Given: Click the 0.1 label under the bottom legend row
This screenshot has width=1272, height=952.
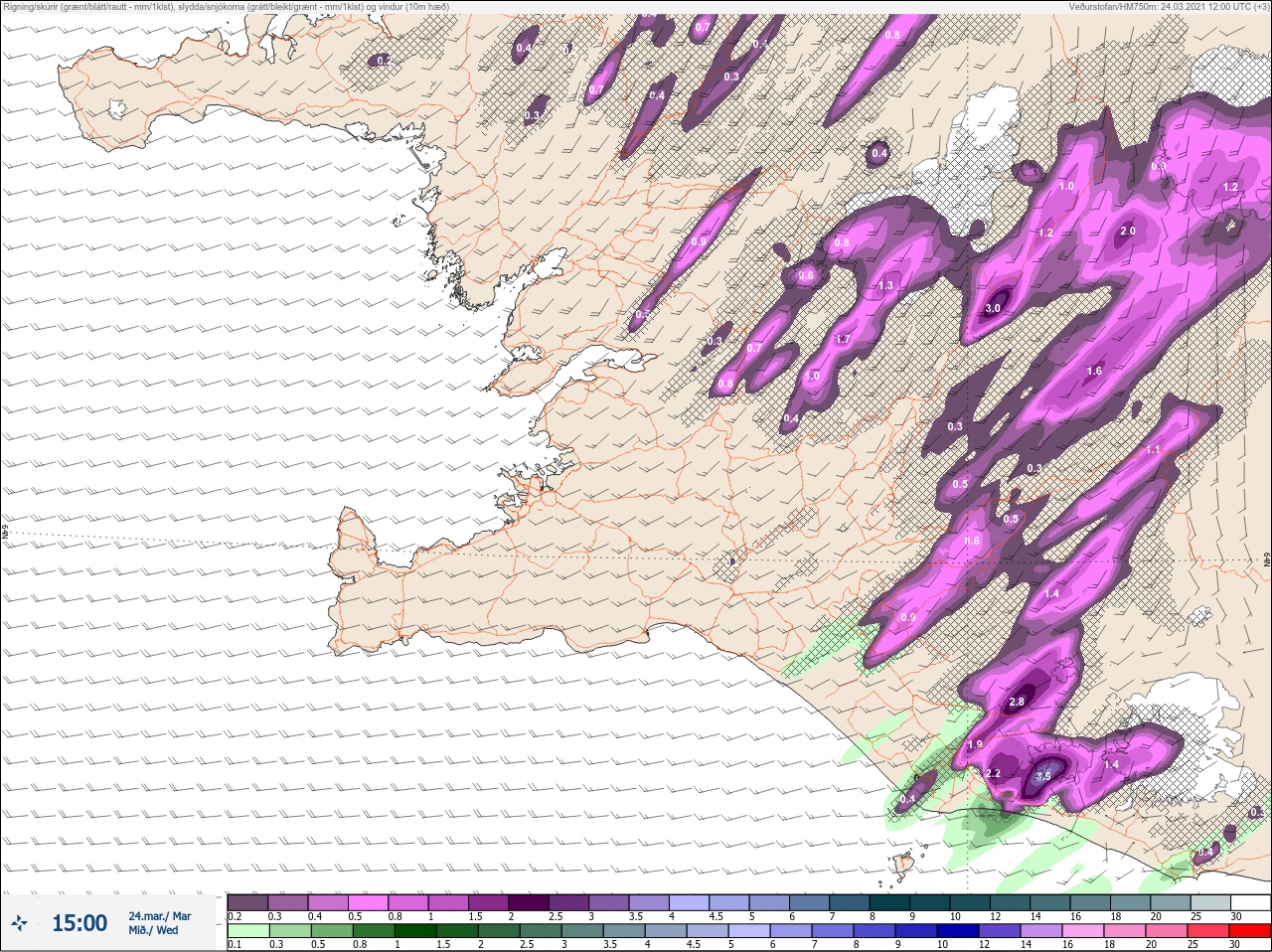Looking at the screenshot, I should point(235,945).
